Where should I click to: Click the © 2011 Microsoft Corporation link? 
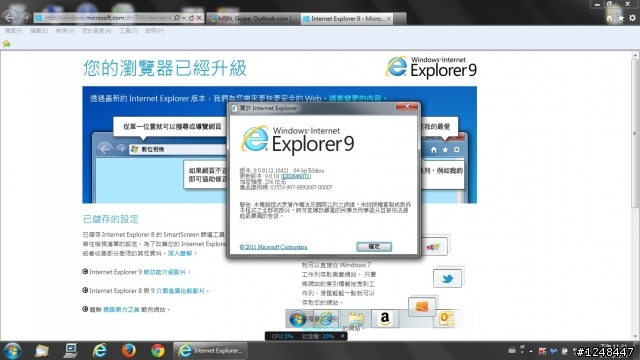pyautogui.click(x=273, y=247)
